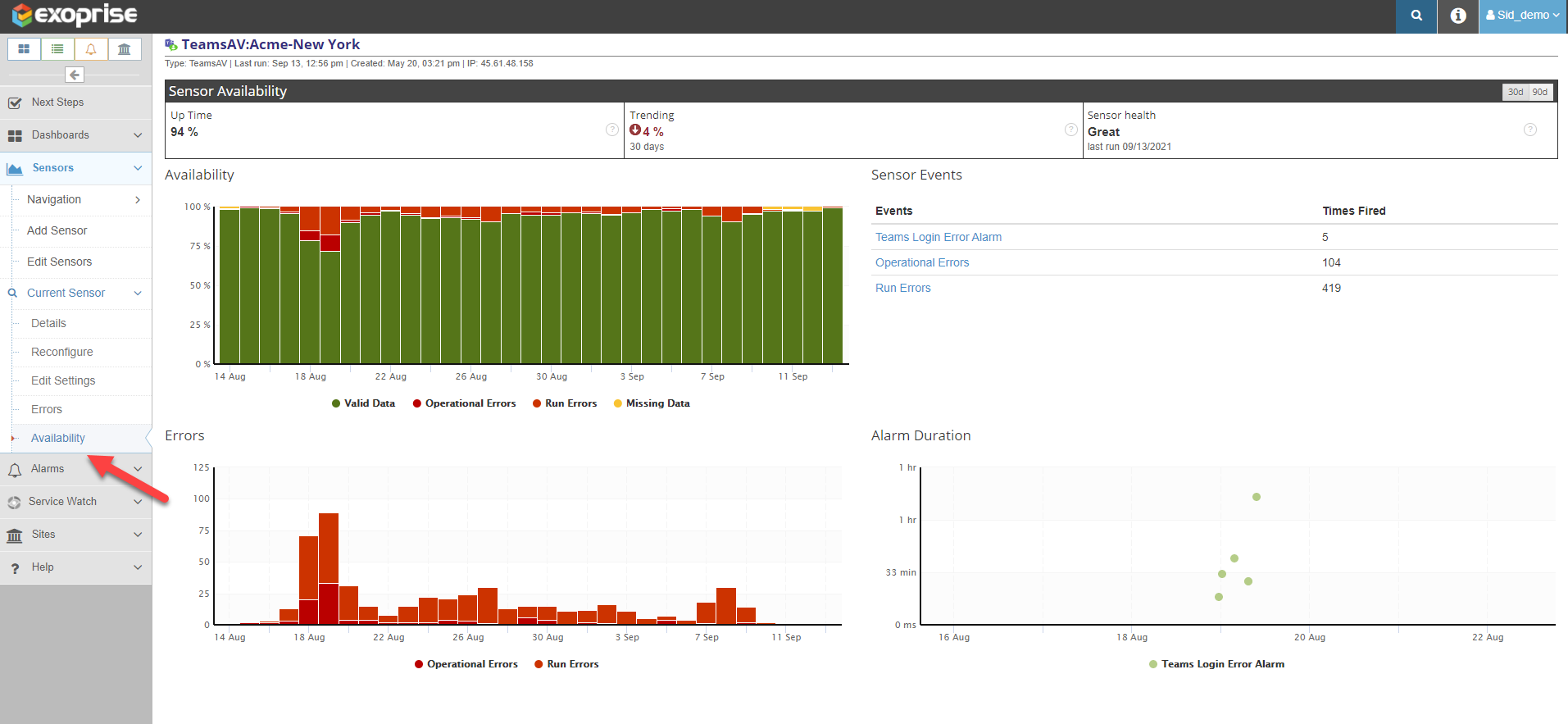Open Teams Login Error Alarm link
This screenshot has width=1568, height=724.
(939, 237)
